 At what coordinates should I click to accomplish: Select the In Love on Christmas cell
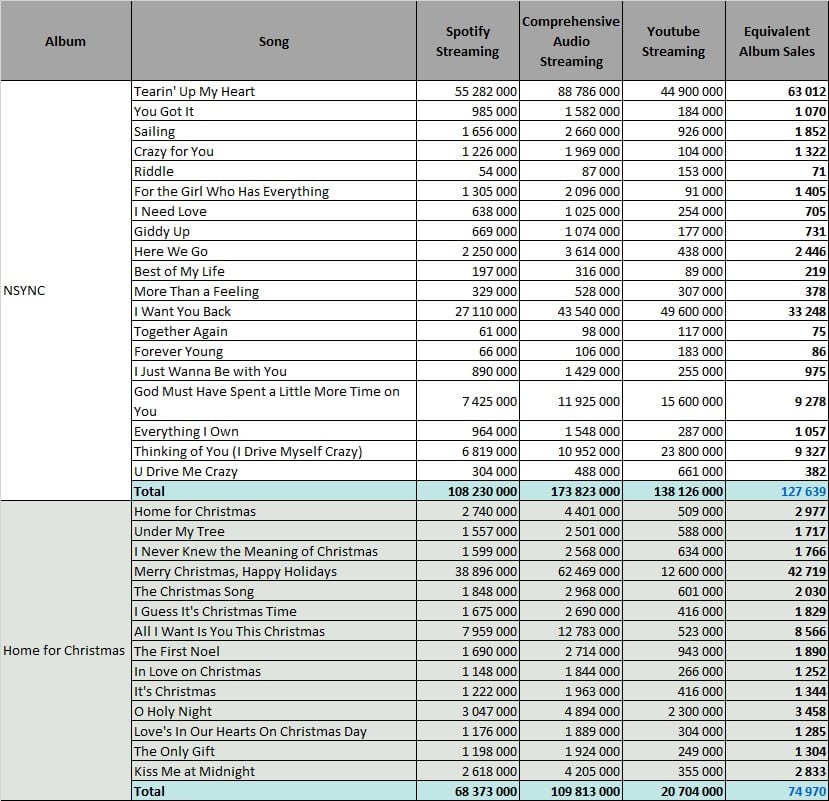pyautogui.click(x=274, y=671)
